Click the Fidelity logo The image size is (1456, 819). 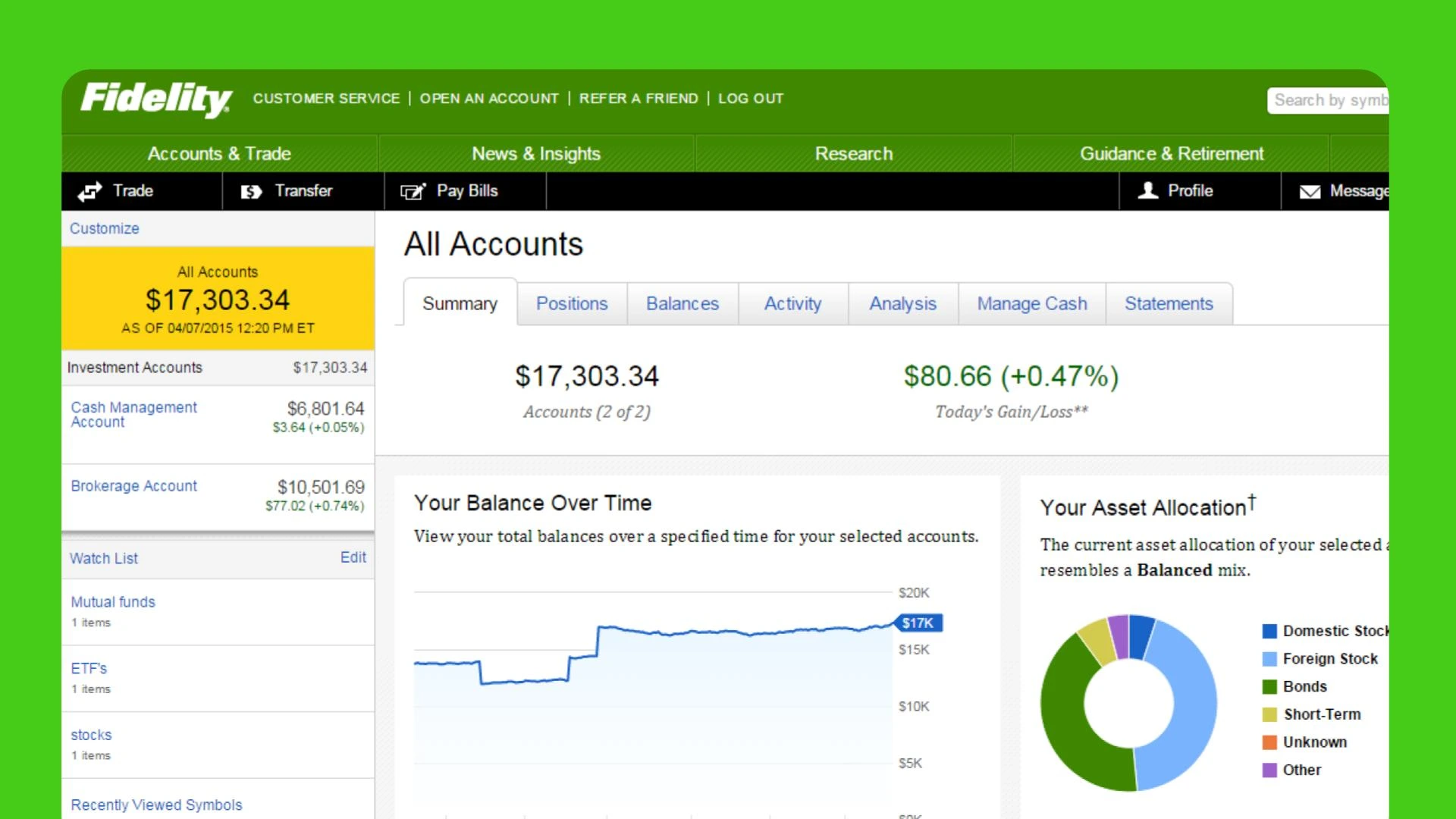pyautogui.click(x=156, y=99)
